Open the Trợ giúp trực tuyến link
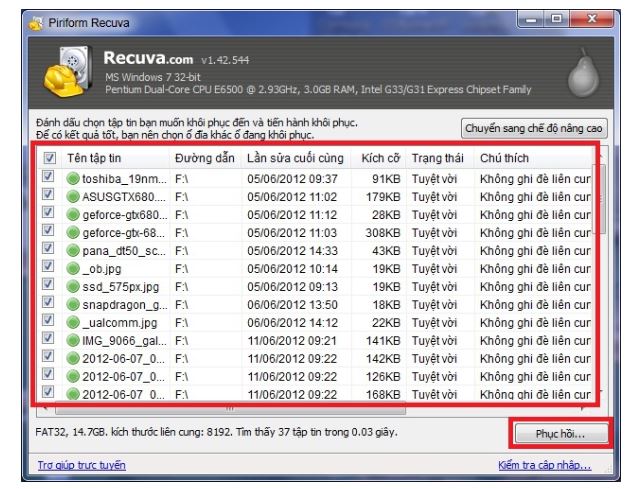Viewport: 636px width, 489px height. [82, 465]
